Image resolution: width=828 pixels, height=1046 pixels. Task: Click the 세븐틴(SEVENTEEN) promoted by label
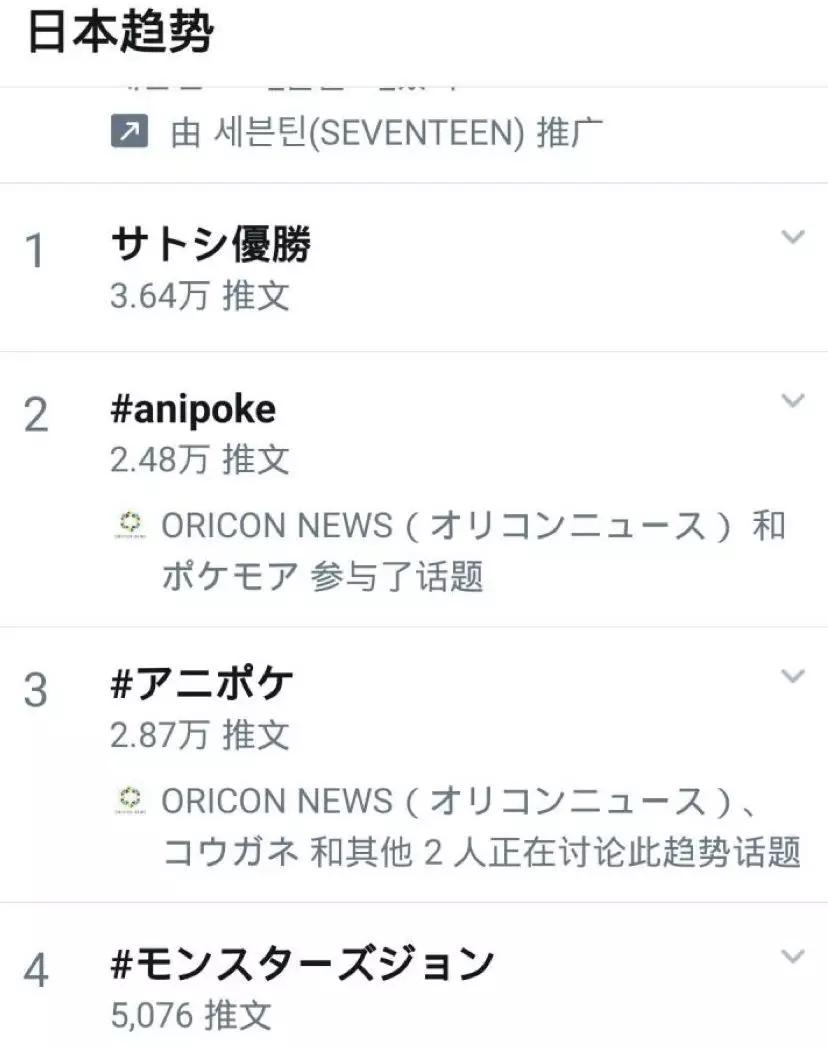tap(388, 133)
